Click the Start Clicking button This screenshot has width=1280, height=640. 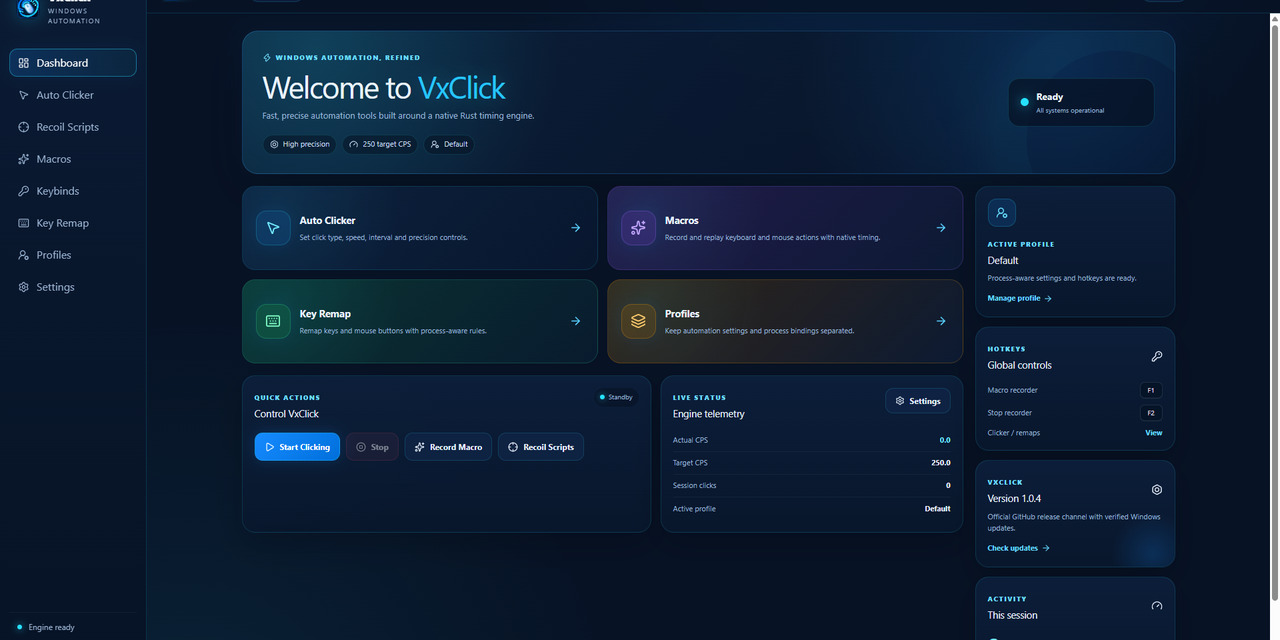pyautogui.click(x=297, y=447)
